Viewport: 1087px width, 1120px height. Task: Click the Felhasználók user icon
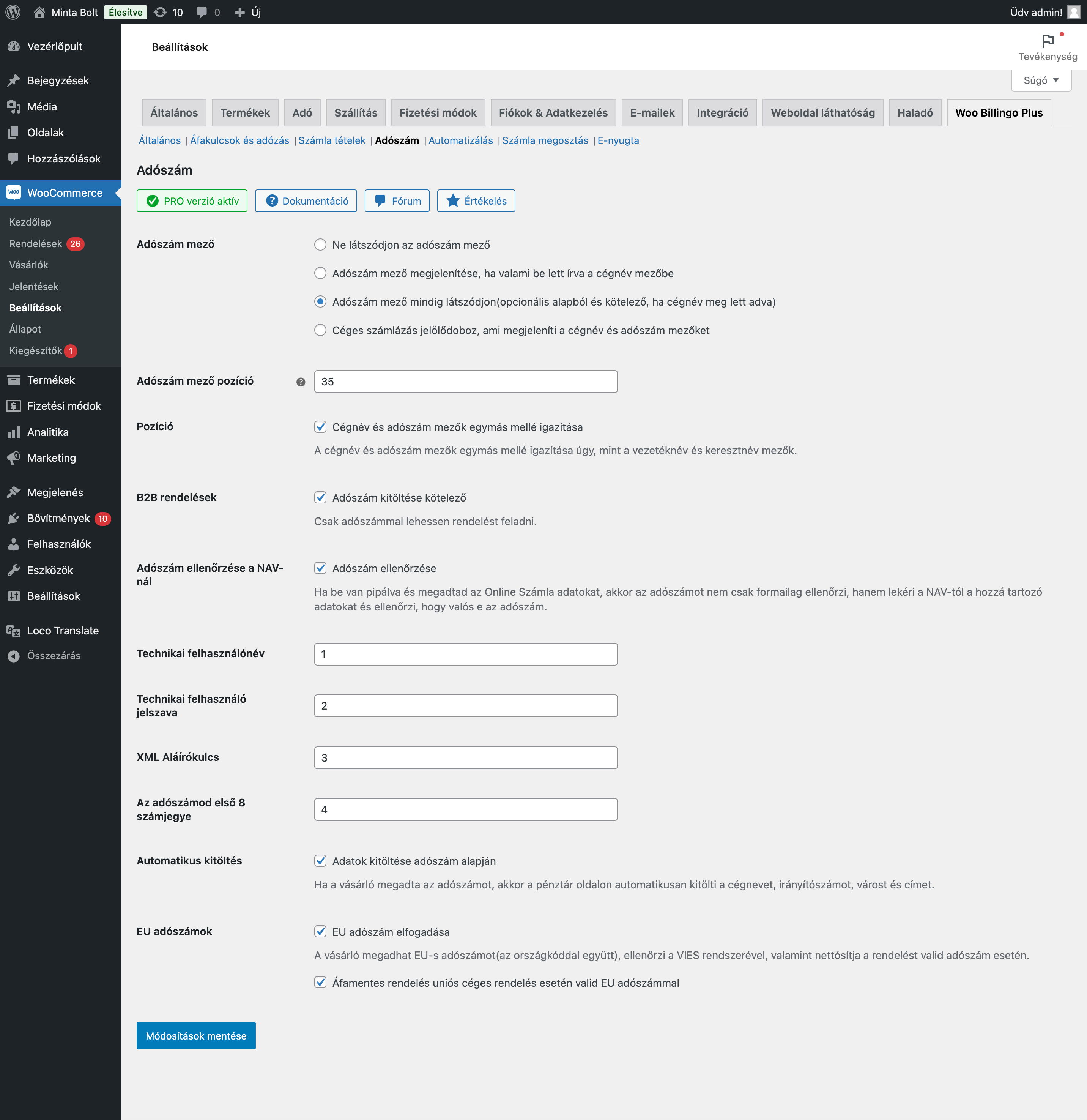[x=14, y=544]
